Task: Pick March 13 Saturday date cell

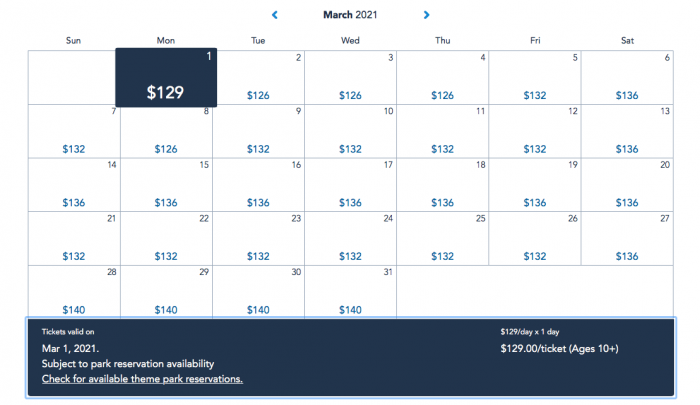Action: coord(627,131)
